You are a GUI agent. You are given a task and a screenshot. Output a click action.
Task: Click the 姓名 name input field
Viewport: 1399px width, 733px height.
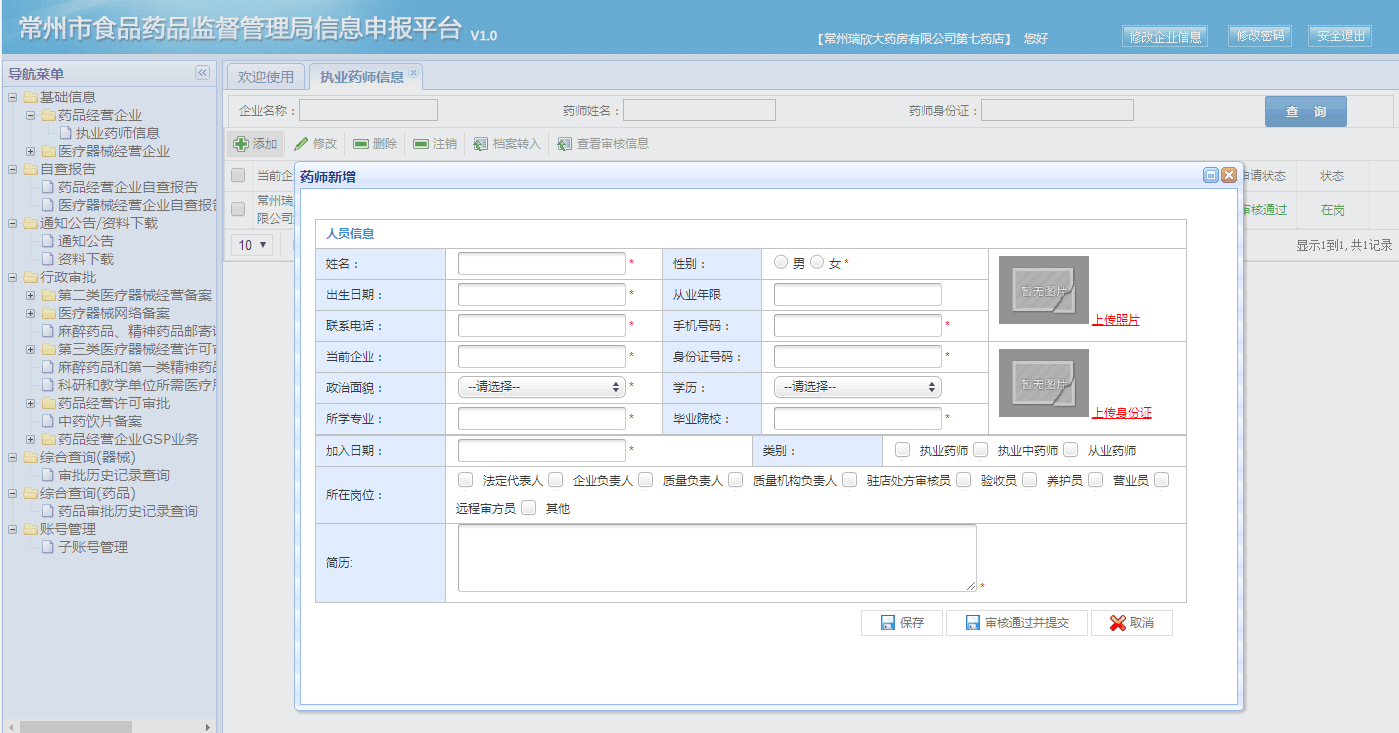click(x=541, y=263)
